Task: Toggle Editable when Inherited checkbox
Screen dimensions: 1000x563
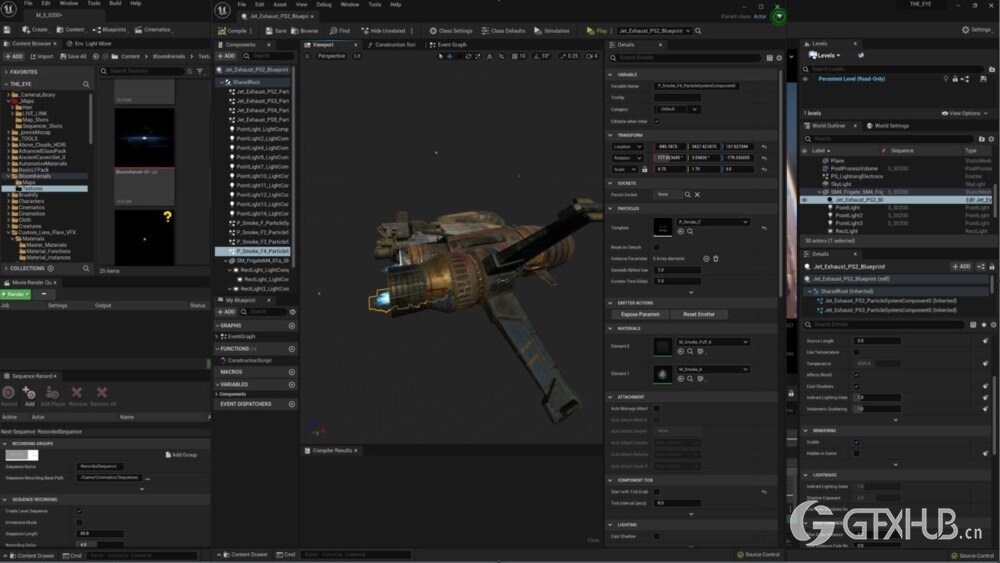Action: coord(656,121)
